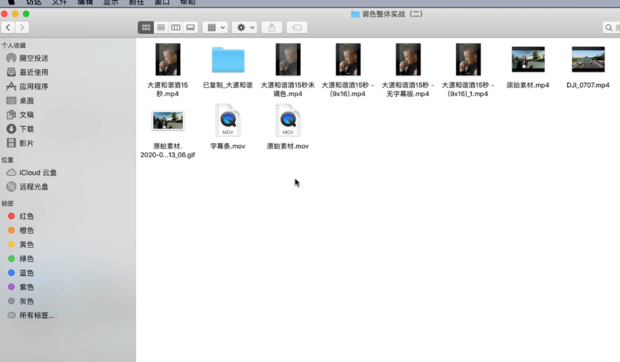Image resolution: width=620 pixels, height=362 pixels.
Task: Open the Window (窗口) menu
Action: (x=162, y=2)
